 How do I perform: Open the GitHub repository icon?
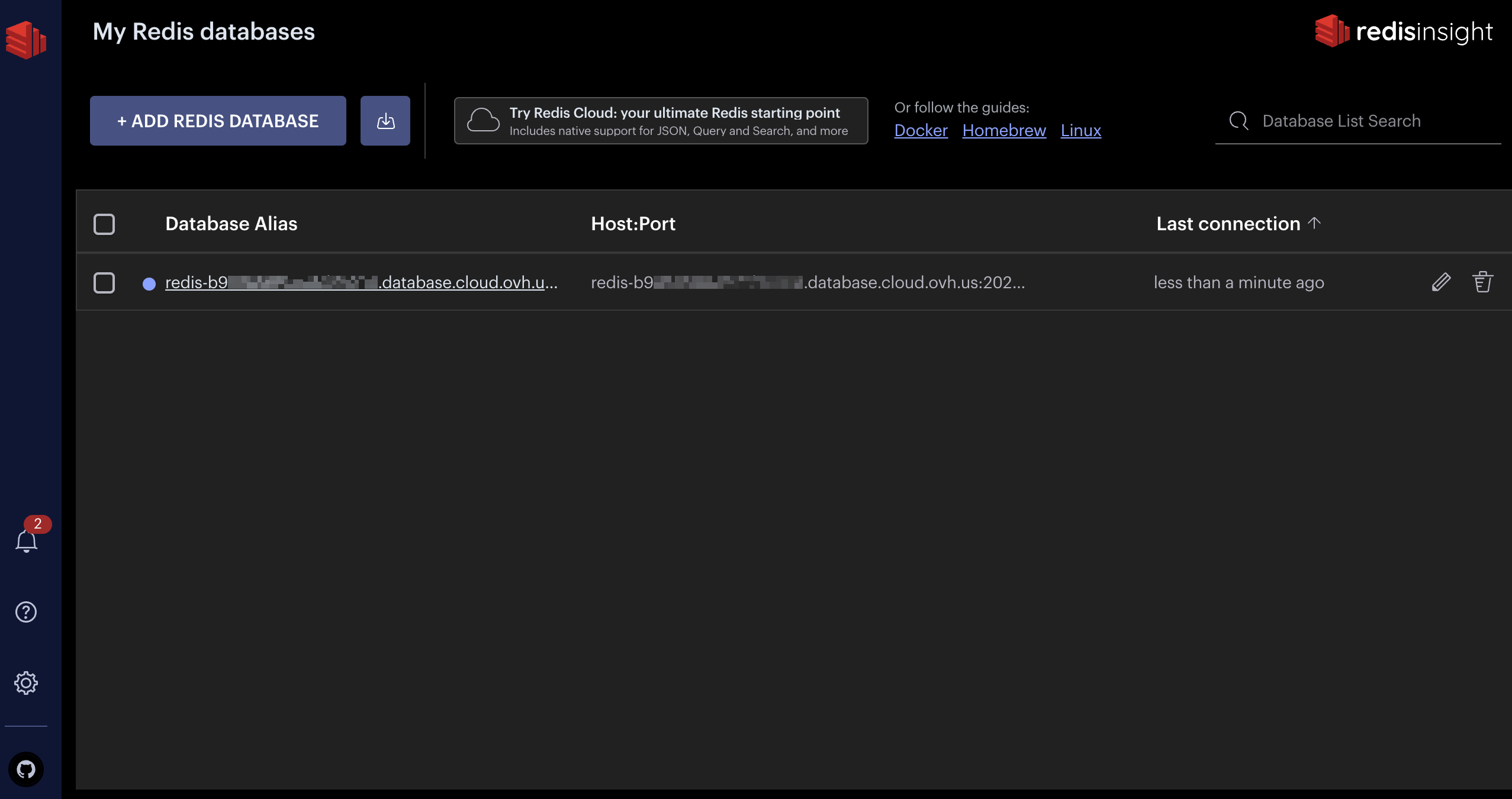pos(26,769)
